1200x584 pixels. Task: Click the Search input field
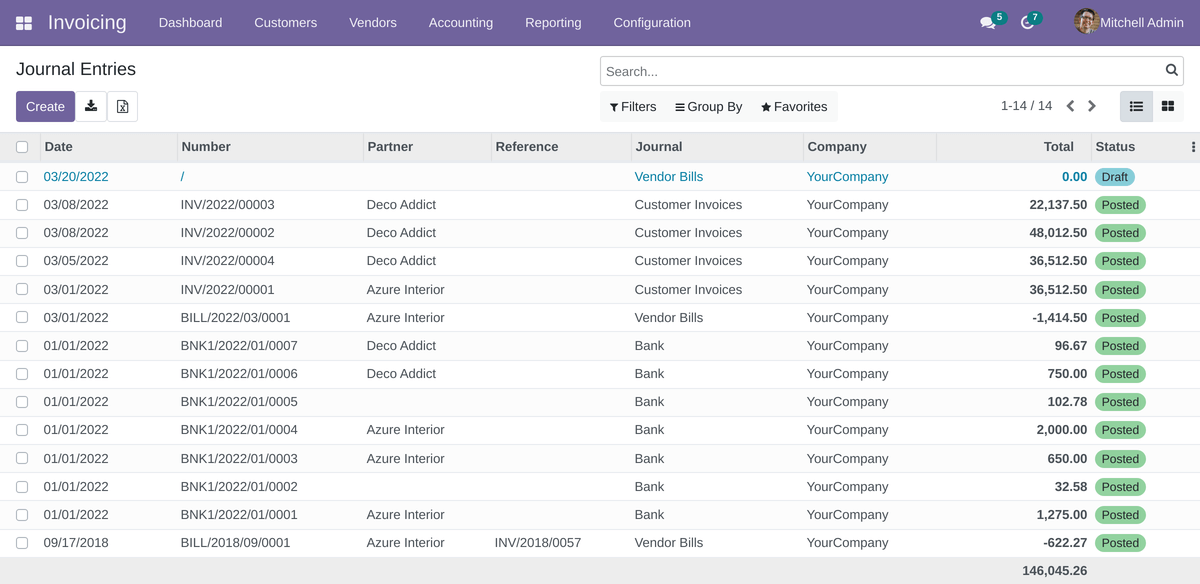pyautogui.click(x=880, y=71)
